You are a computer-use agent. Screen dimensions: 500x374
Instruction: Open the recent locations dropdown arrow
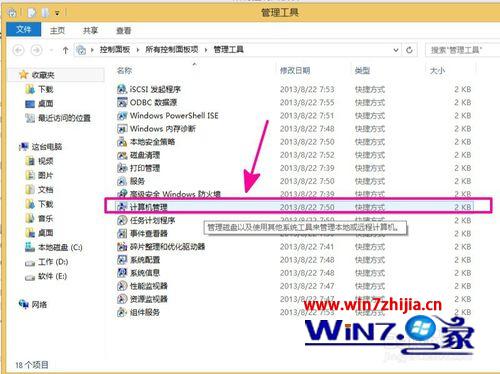click(51, 50)
